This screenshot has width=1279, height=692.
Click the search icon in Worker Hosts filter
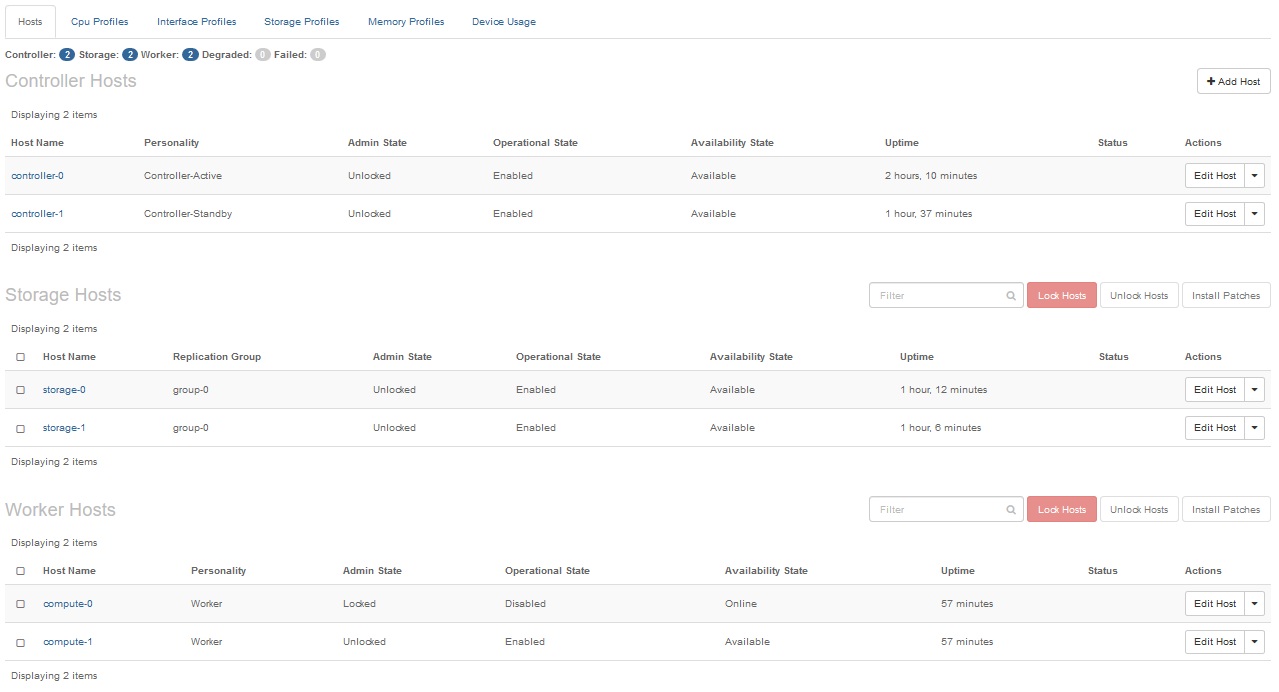[1011, 510]
